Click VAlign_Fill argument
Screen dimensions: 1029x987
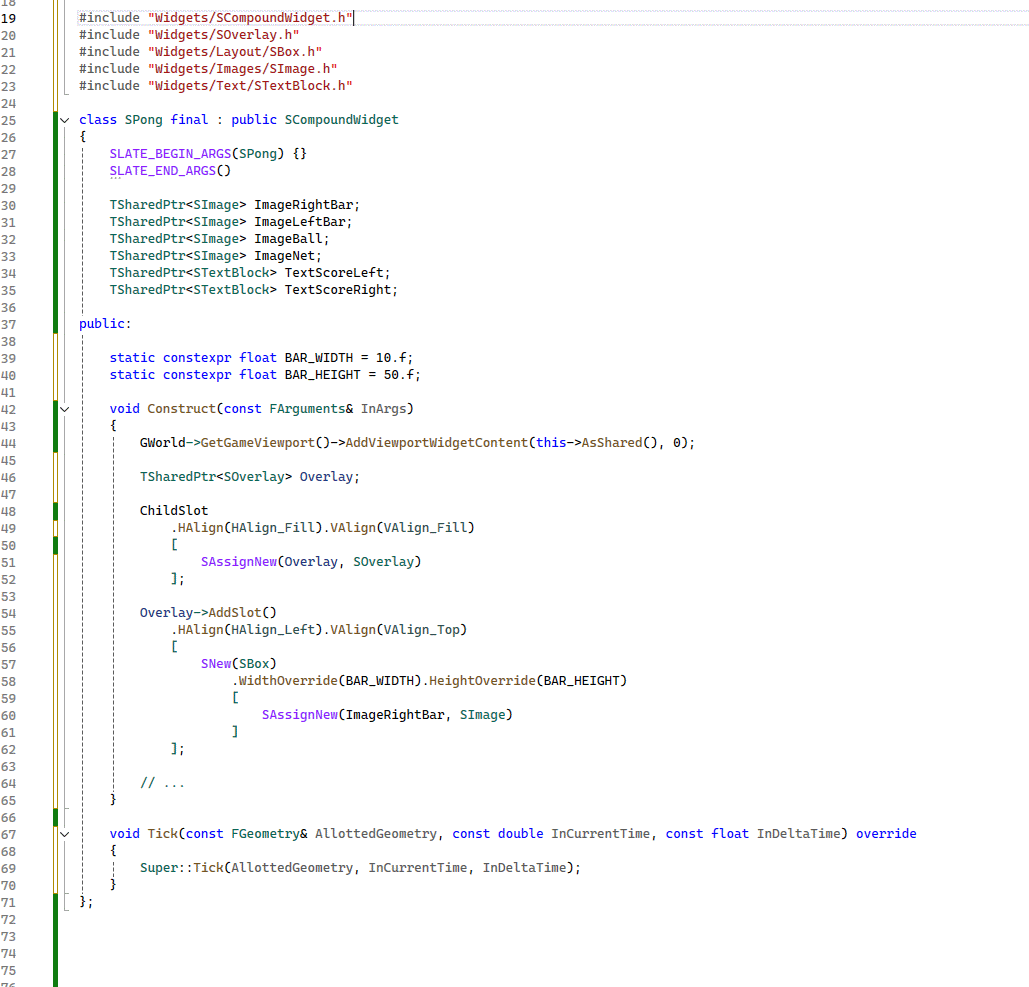pyautogui.click(x=425, y=528)
